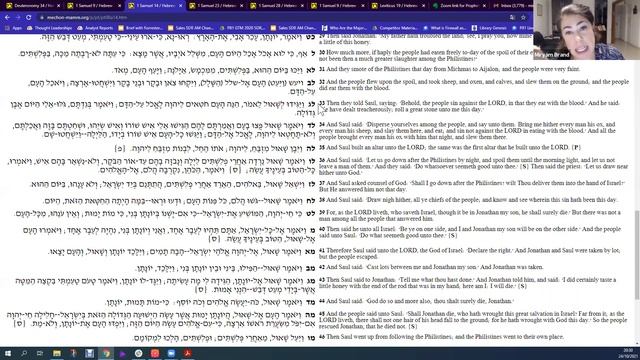
Task: Switch to the Zoom link for Prophets tab
Action: 460,6
